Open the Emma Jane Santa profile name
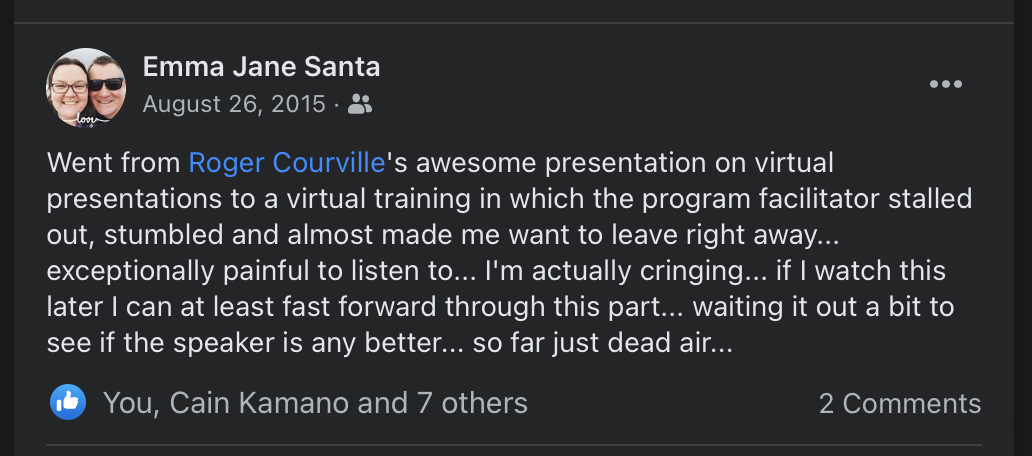Screen dimensions: 1032x456 [261, 66]
